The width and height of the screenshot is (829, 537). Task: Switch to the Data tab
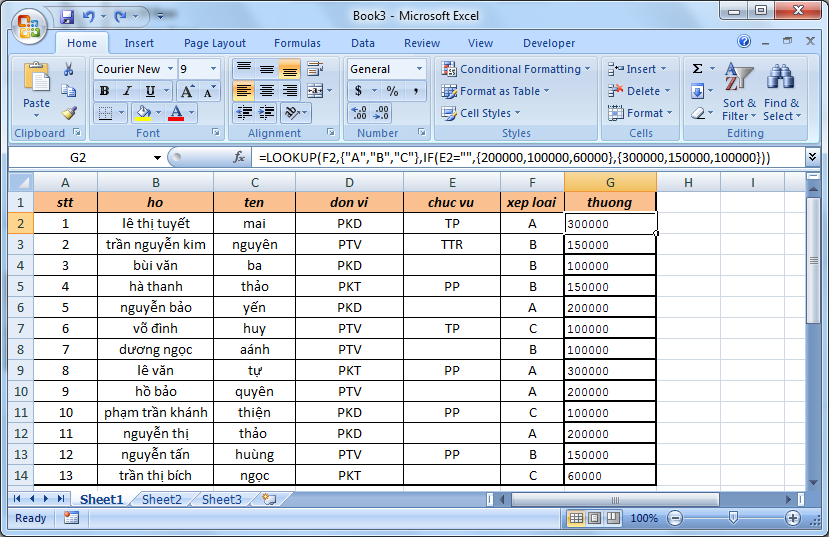[363, 43]
